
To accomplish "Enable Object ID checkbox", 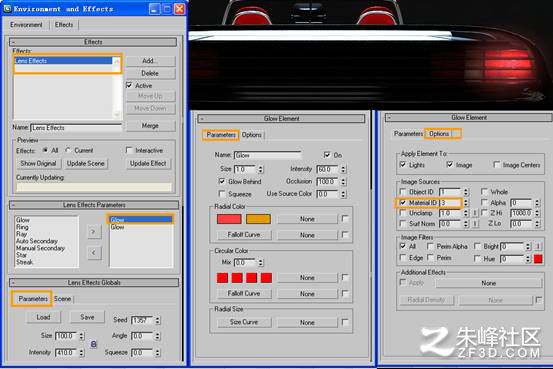I will [403, 192].
